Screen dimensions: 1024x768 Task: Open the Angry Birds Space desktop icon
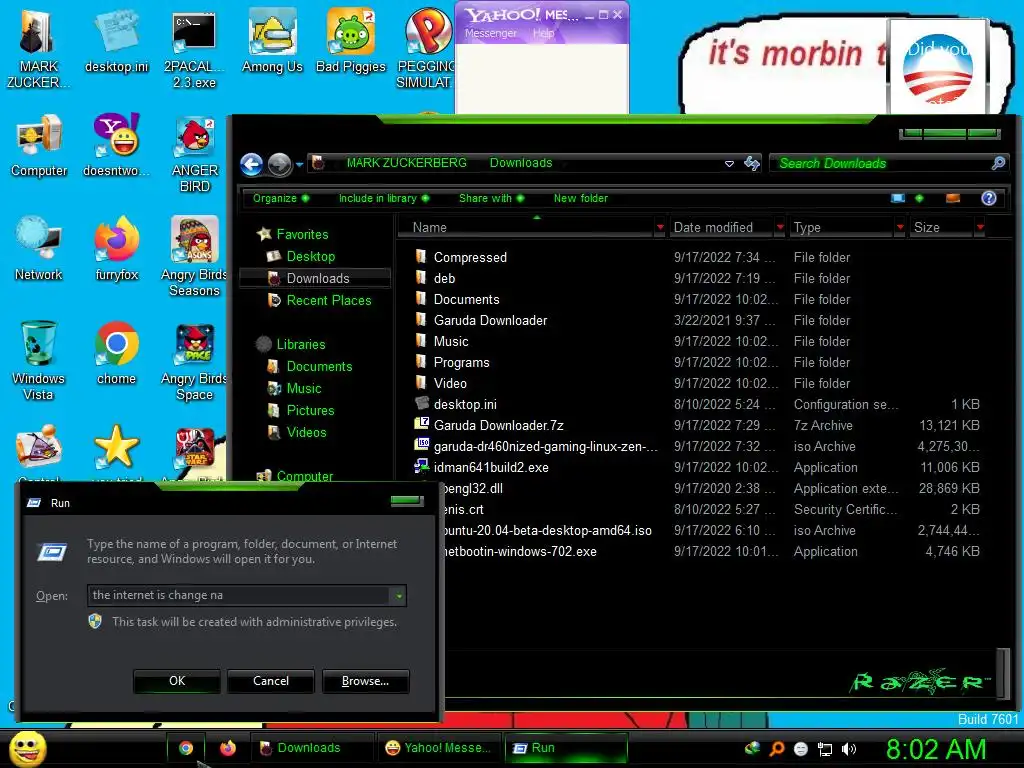point(194,360)
